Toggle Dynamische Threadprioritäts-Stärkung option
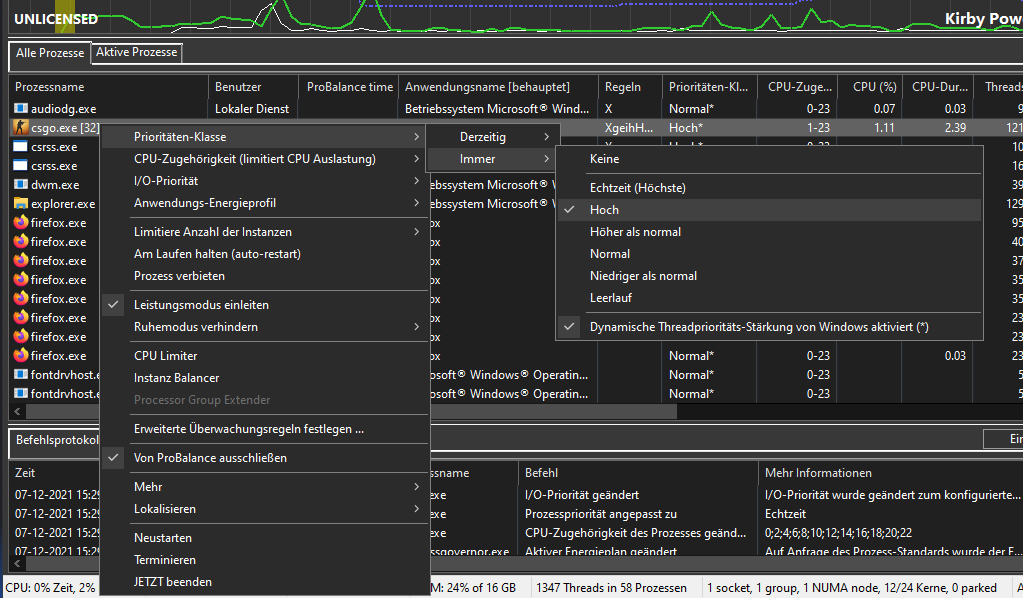Viewport: 1023px width, 598px height. coord(769,327)
